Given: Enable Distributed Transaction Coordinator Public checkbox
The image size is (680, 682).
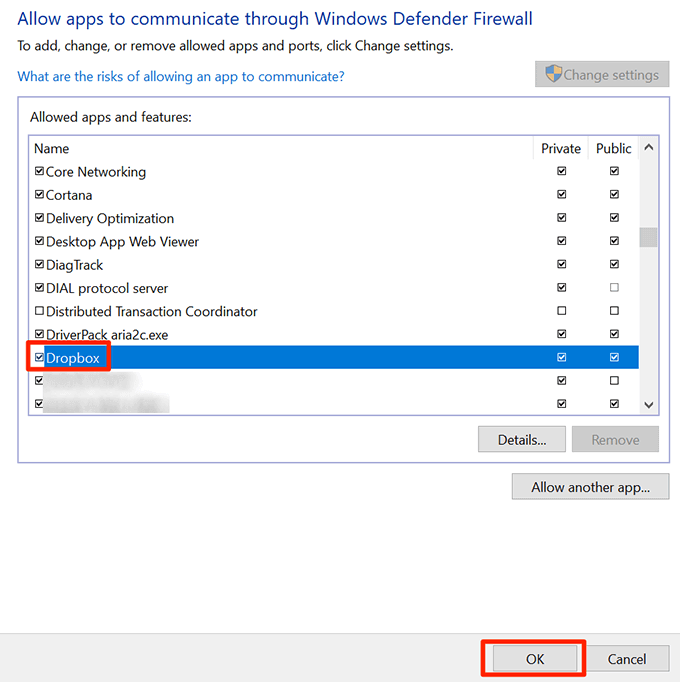Looking at the screenshot, I should [614, 311].
